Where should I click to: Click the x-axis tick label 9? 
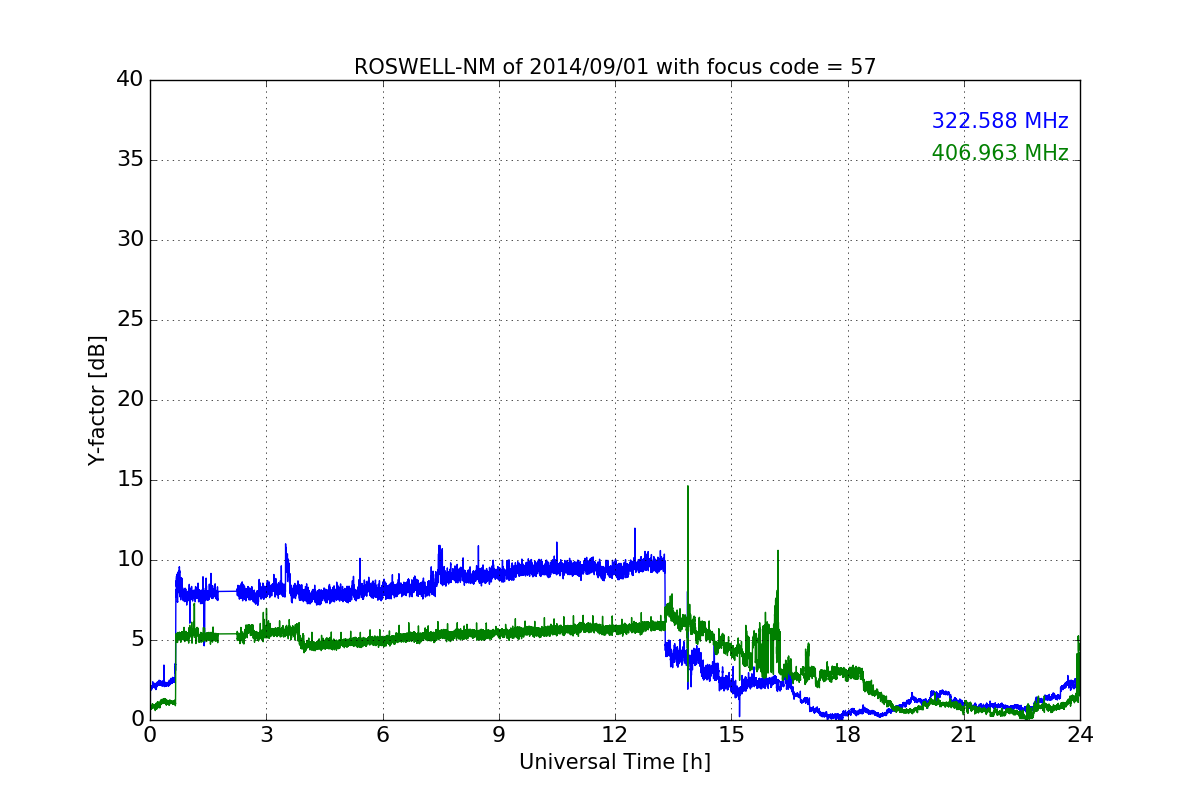pos(499,735)
